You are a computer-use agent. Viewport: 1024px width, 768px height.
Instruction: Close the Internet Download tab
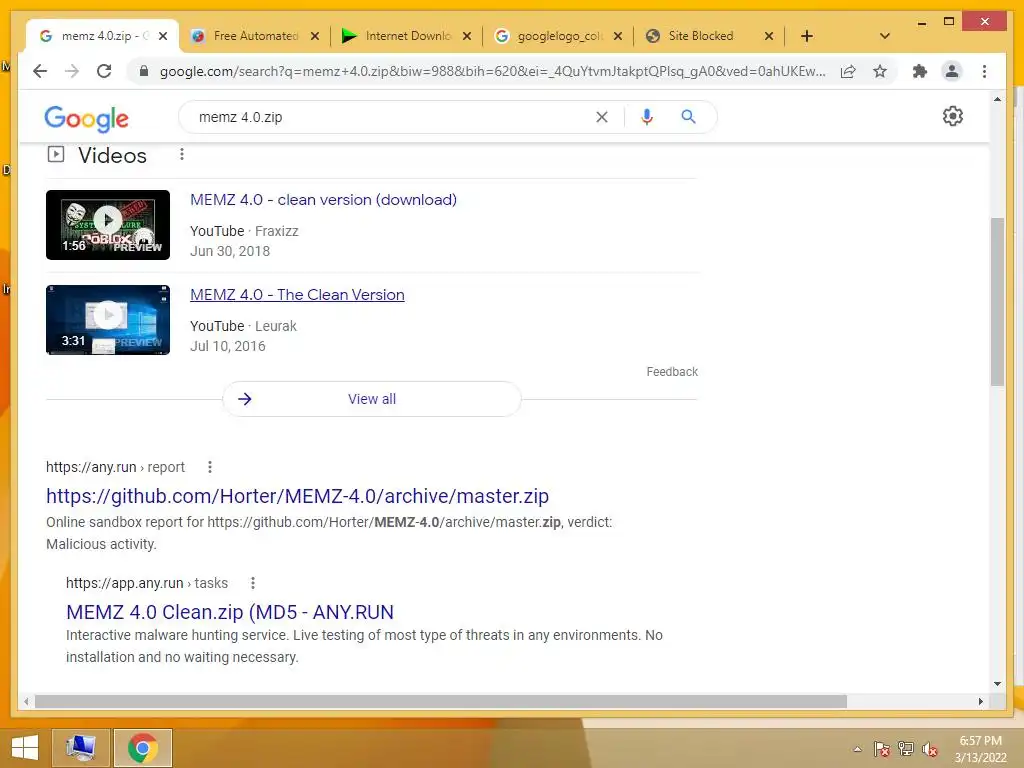point(466,36)
